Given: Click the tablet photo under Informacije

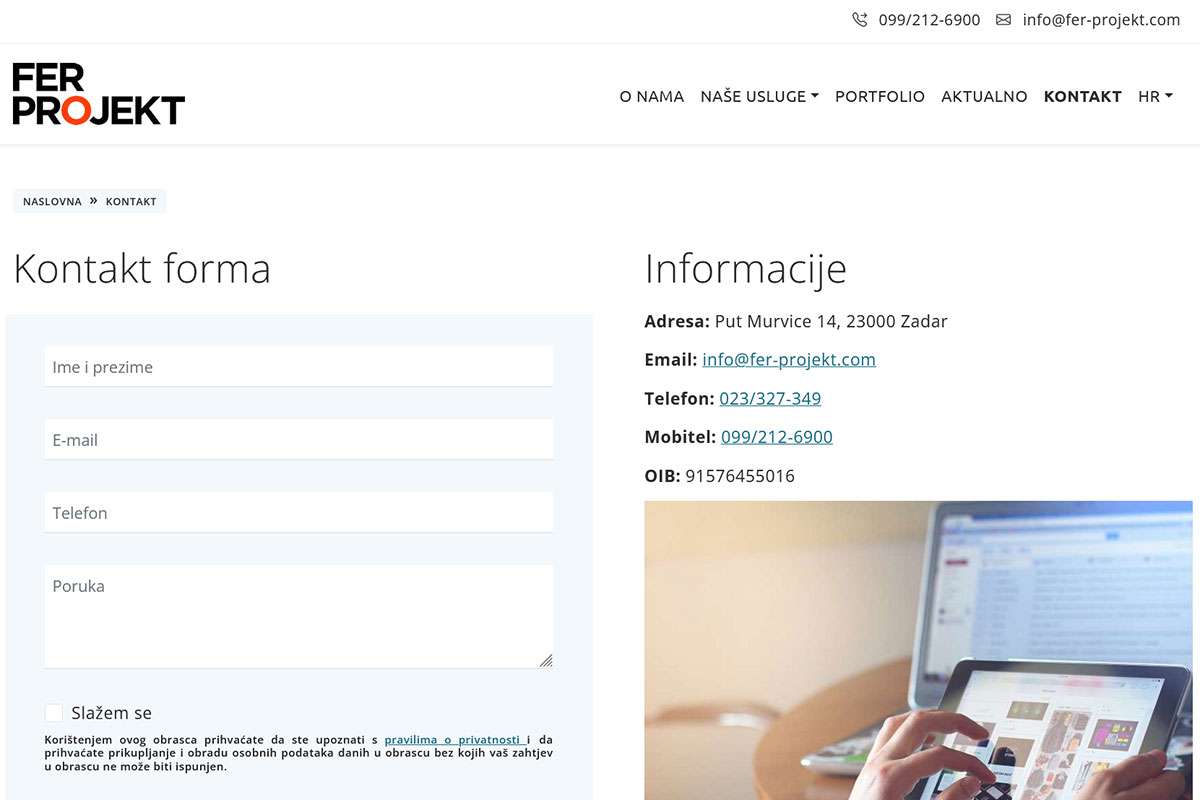Looking at the screenshot, I should click(x=917, y=650).
